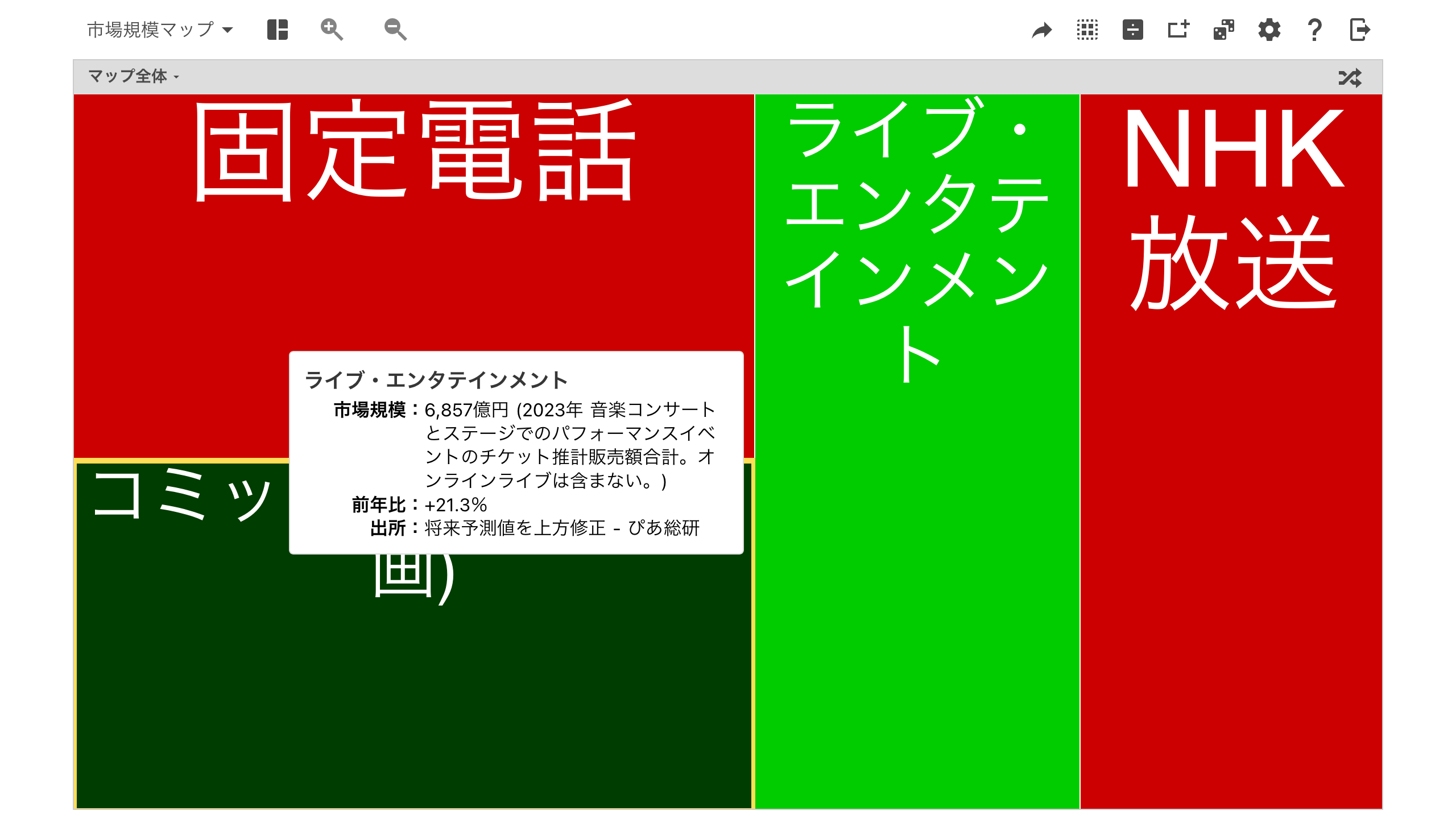Screen dimensions: 1456x819
Task: Click the dotted grid selection icon
Action: coord(1087,30)
